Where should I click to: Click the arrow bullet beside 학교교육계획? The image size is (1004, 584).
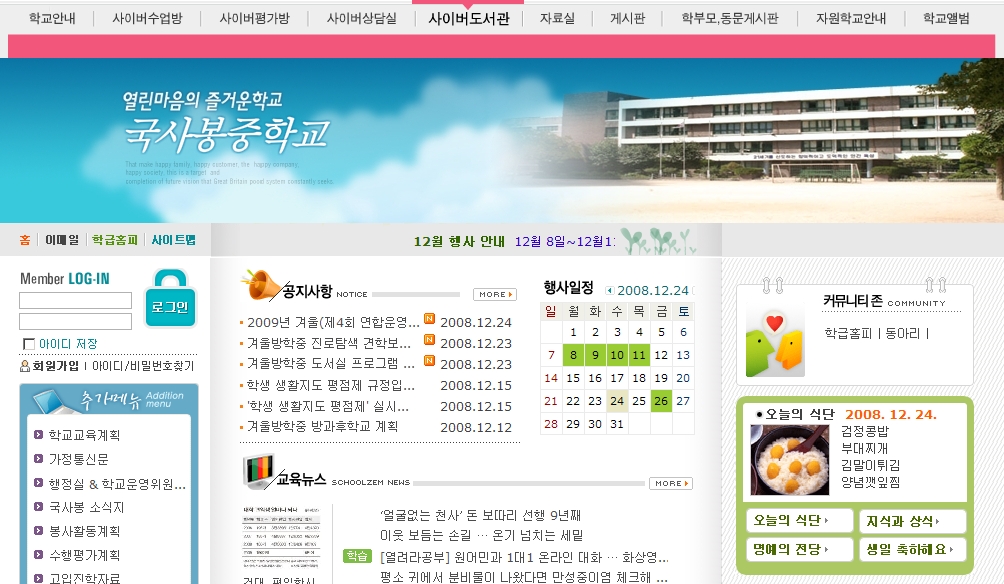pyautogui.click(x=38, y=435)
